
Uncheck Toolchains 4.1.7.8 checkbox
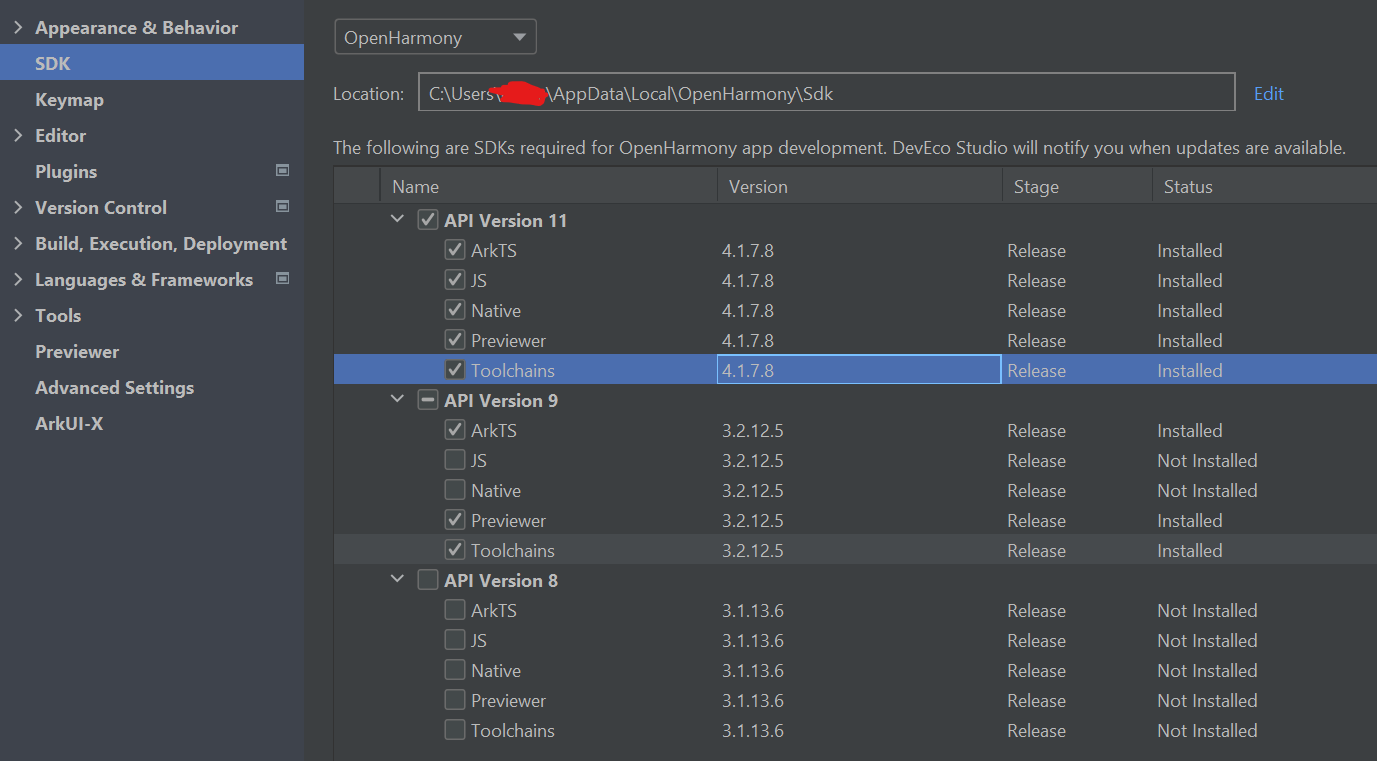455,370
